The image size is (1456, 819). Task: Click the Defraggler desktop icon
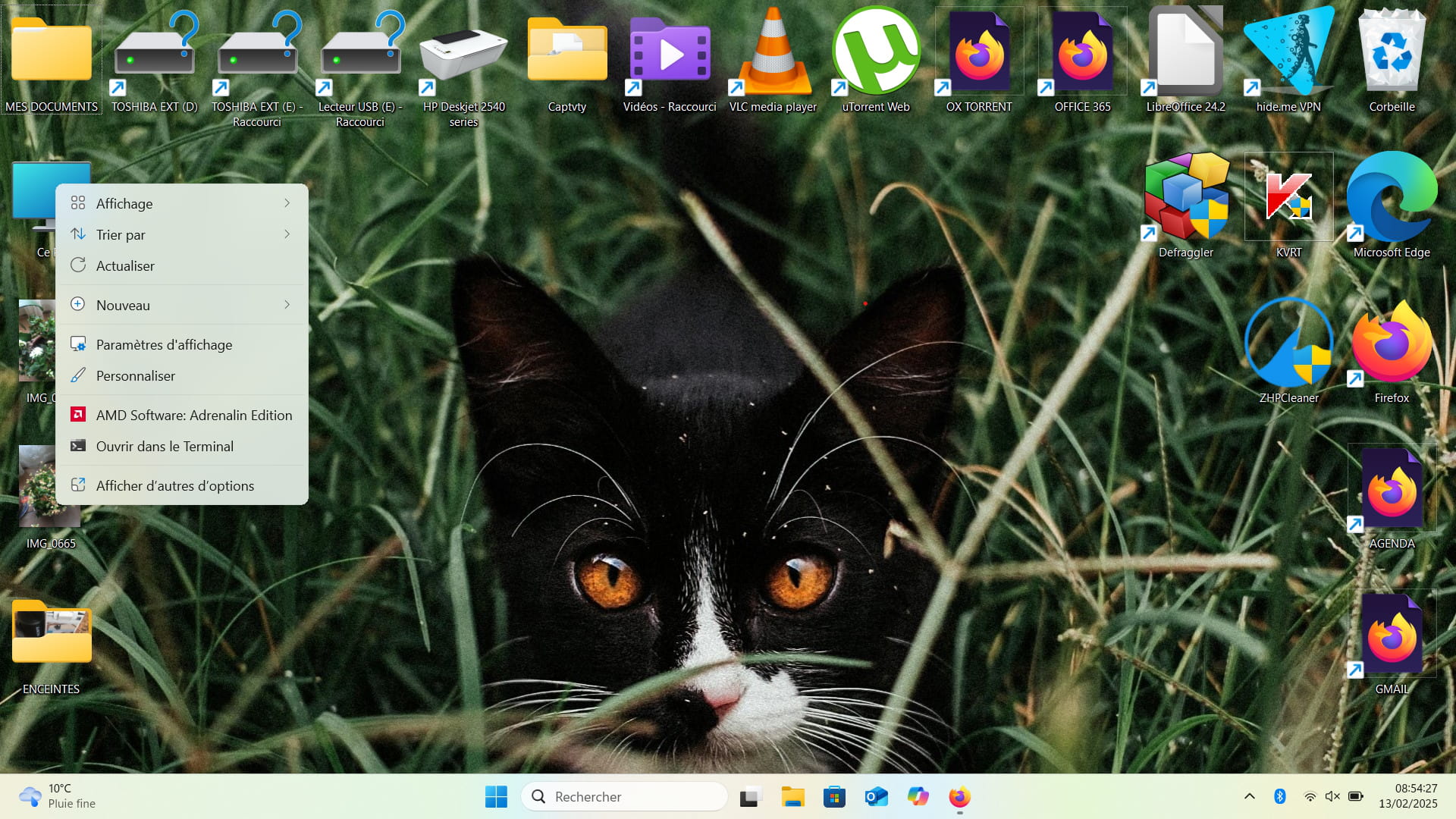(1186, 196)
